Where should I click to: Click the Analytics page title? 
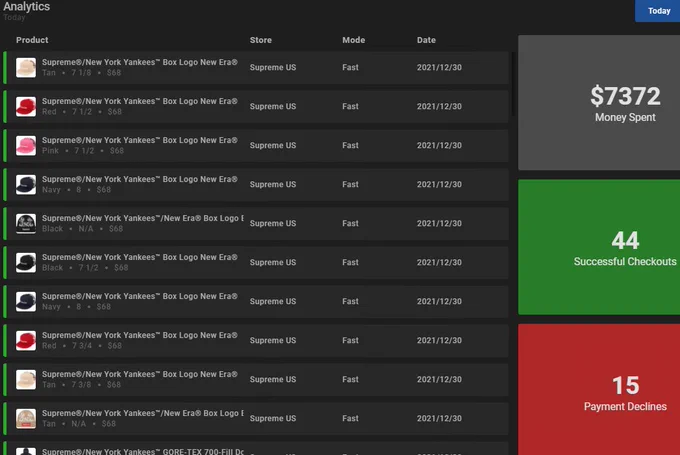26,7
